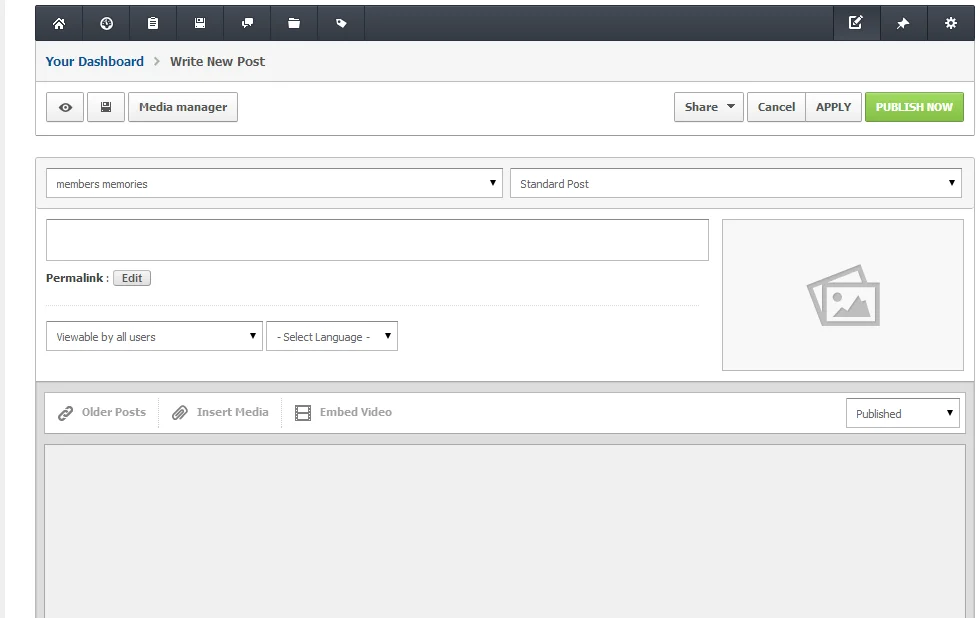Image resolution: width=980 pixels, height=618 pixels.
Task: Open the Share dropdown button
Action: pos(708,107)
